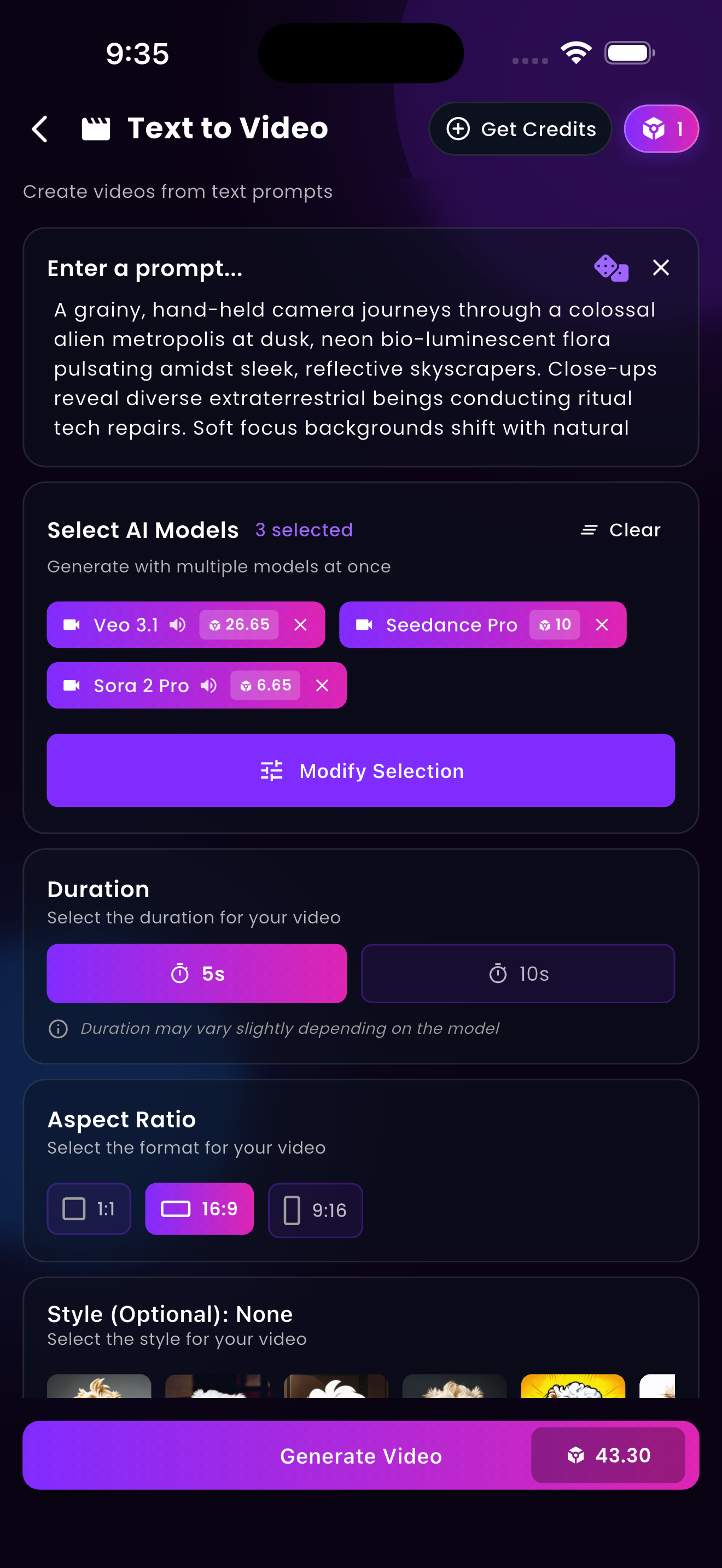Mute audio via speaker icon on Veo 3.1
The image size is (722, 1568).
[177, 624]
